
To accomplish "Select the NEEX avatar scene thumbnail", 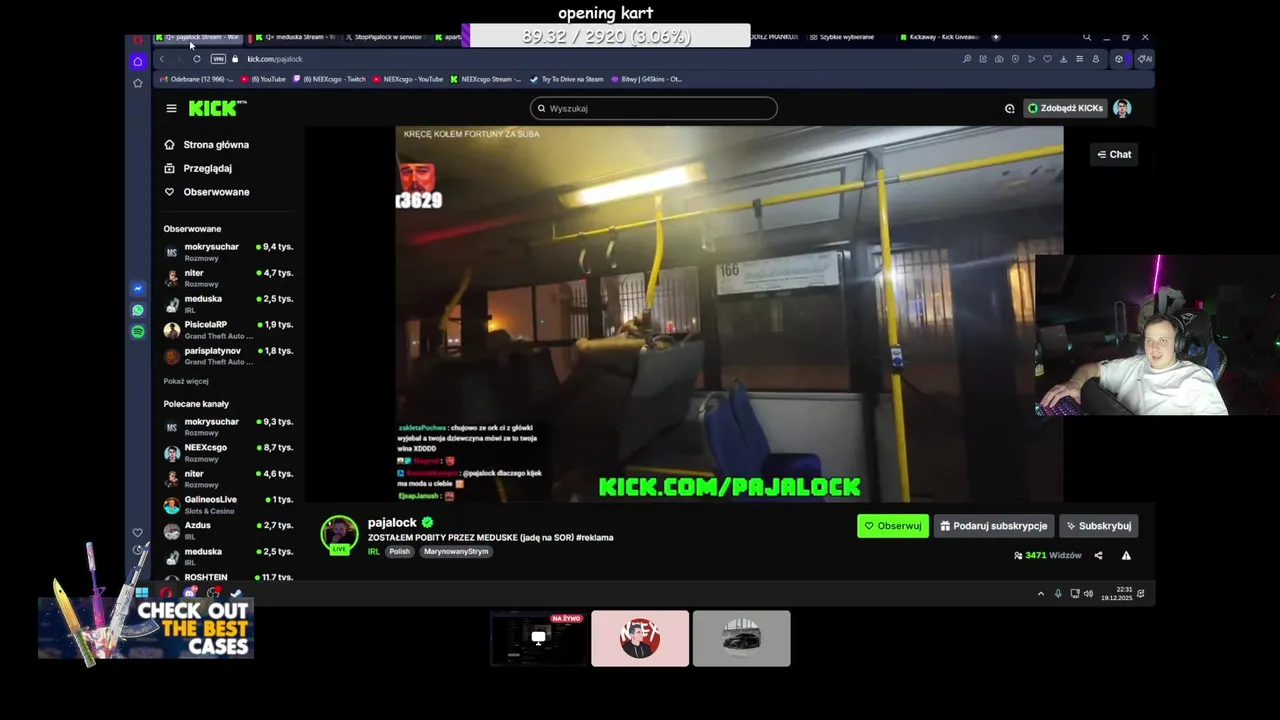I will (x=640, y=638).
